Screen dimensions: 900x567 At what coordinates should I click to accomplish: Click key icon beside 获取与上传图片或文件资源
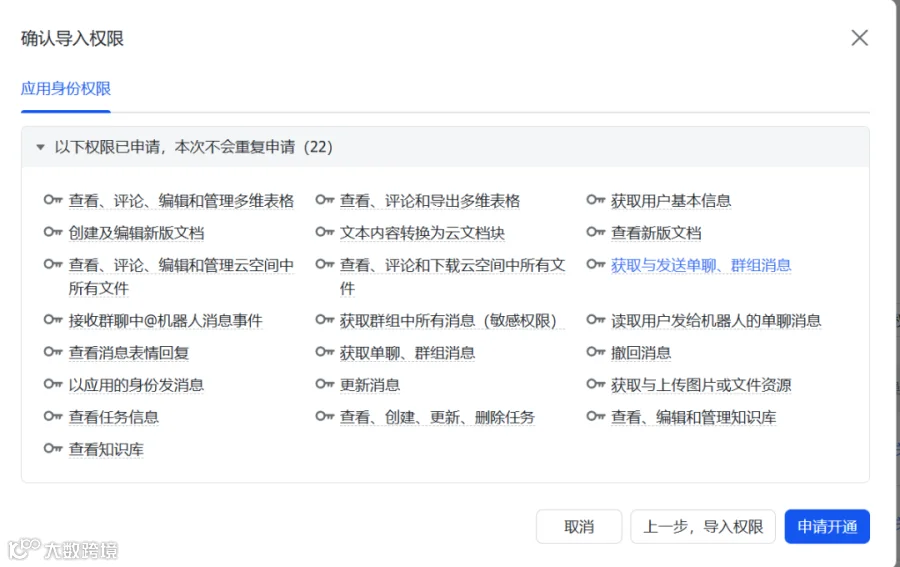click(x=595, y=383)
